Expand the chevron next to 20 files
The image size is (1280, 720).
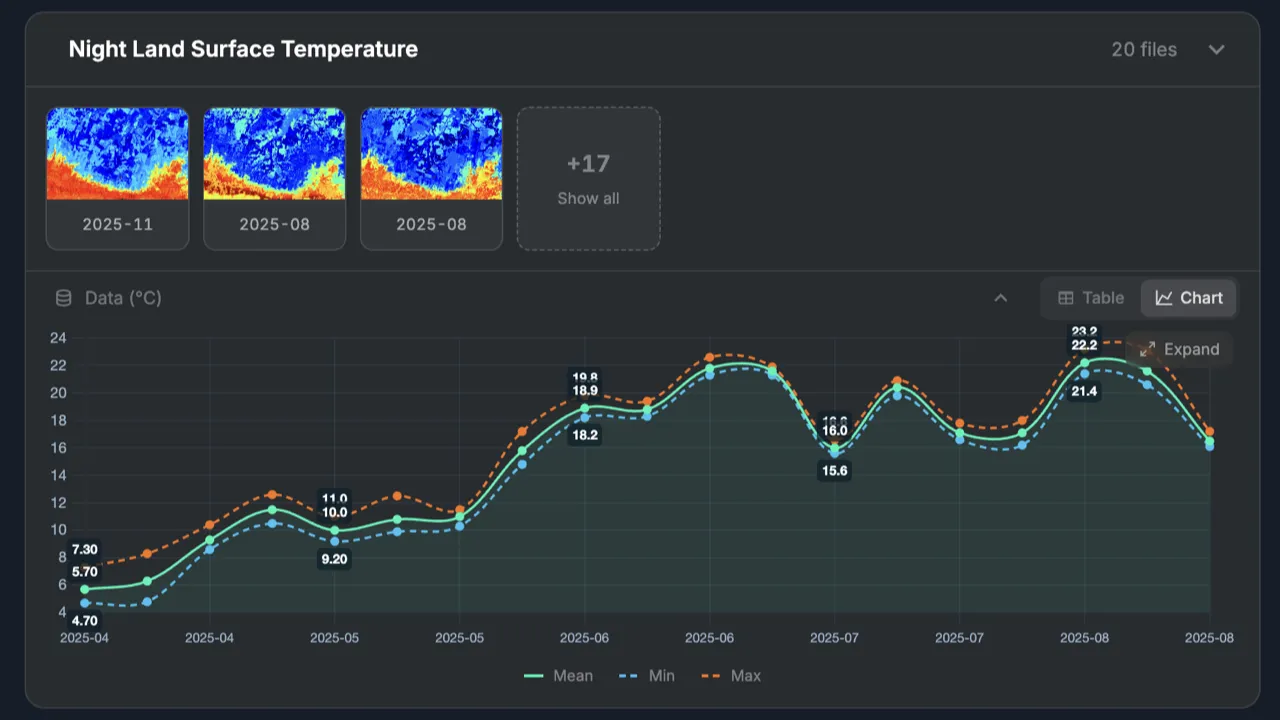coord(1216,50)
